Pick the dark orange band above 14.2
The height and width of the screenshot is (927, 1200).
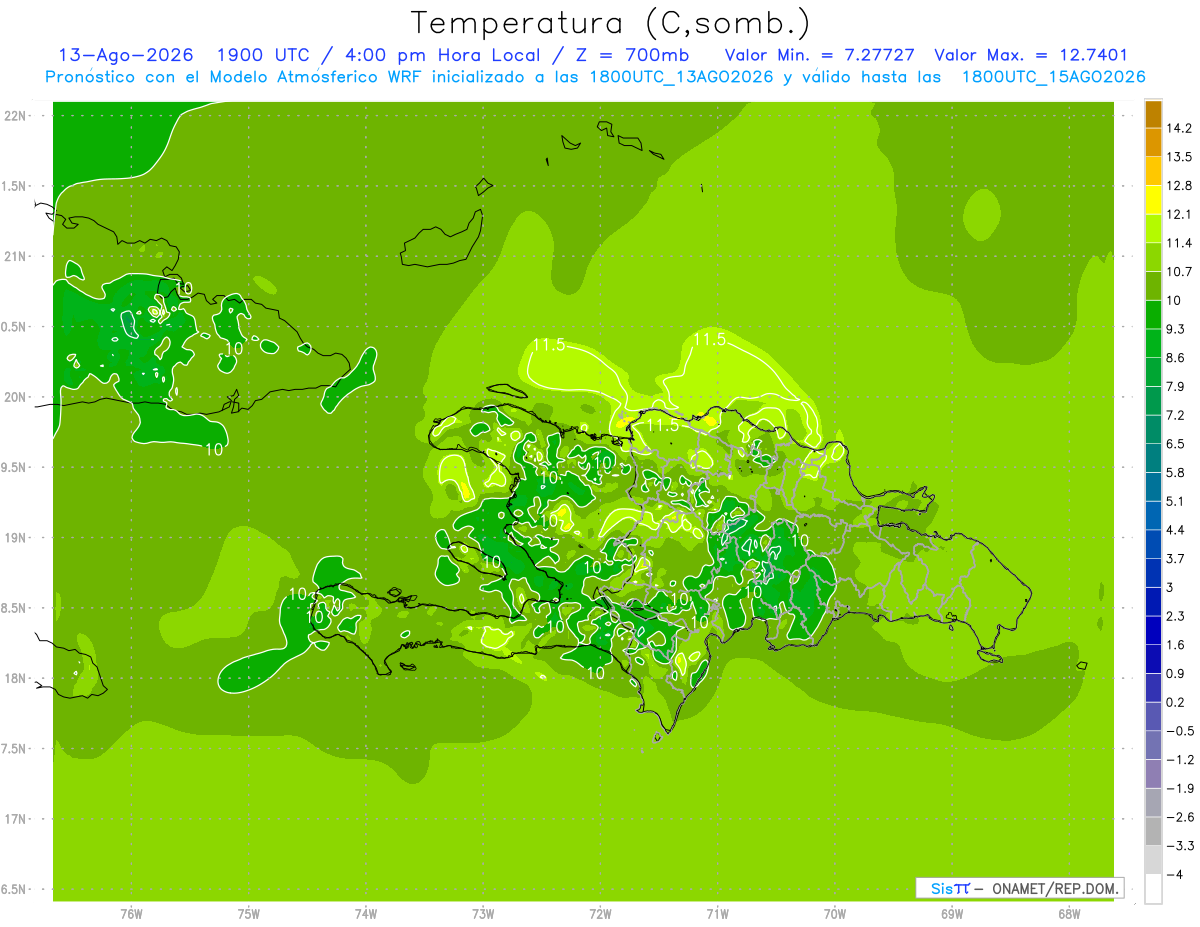pyautogui.click(x=1153, y=114)
